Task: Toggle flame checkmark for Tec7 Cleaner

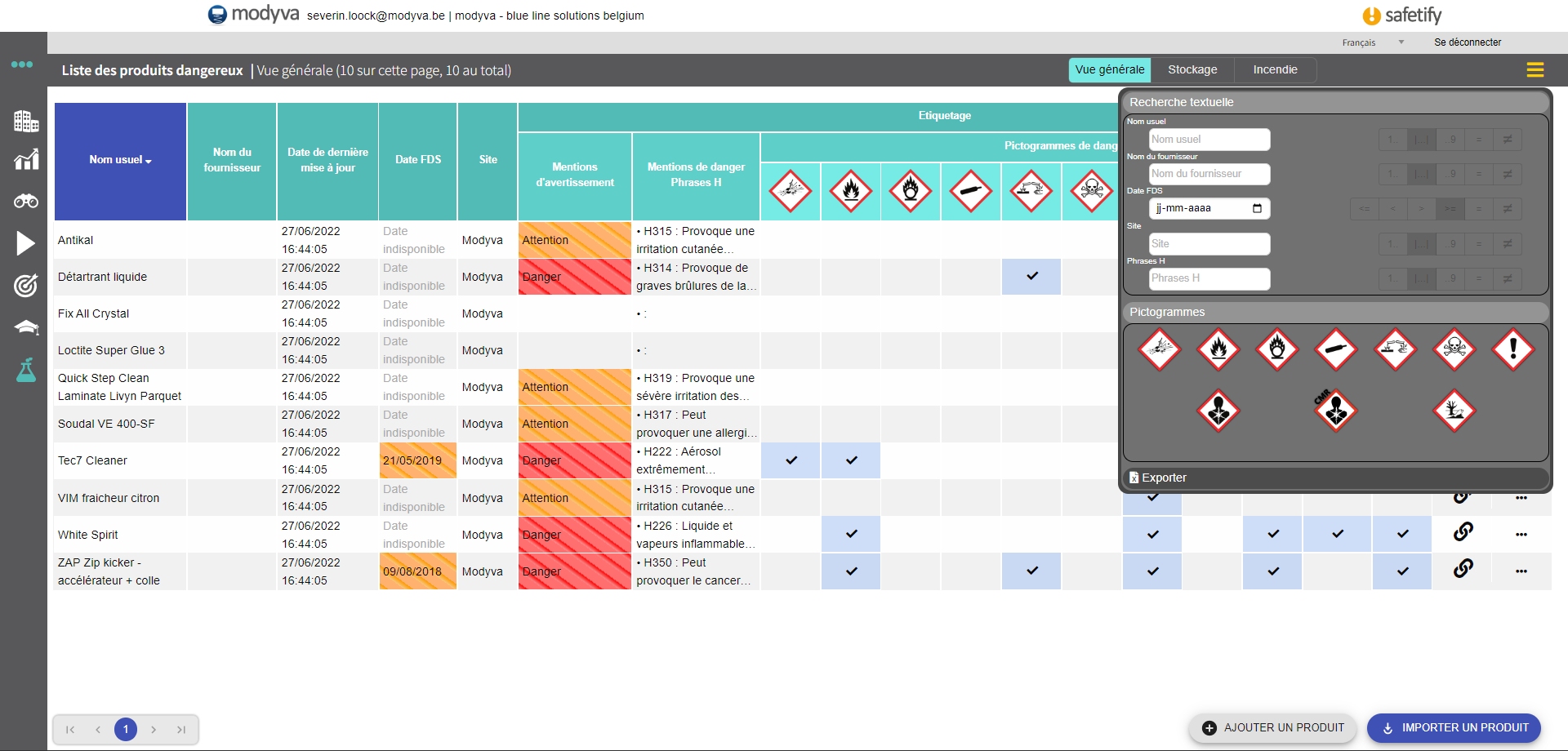Action: coord(851,460)
